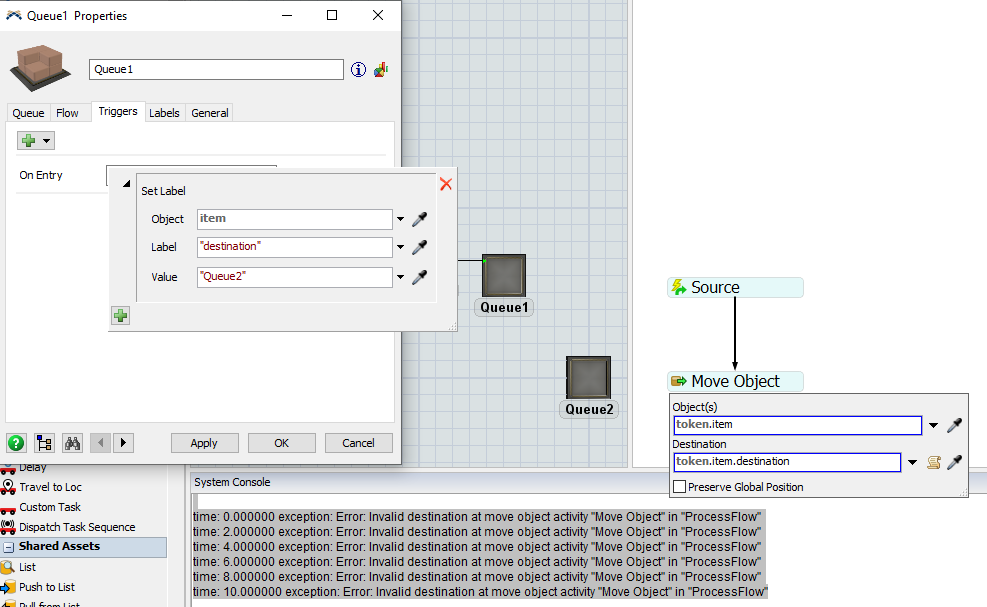Image resolution: width=987 pixels, height=607 pixels.
Task: Click the Object field containing item
Action: 295,219
